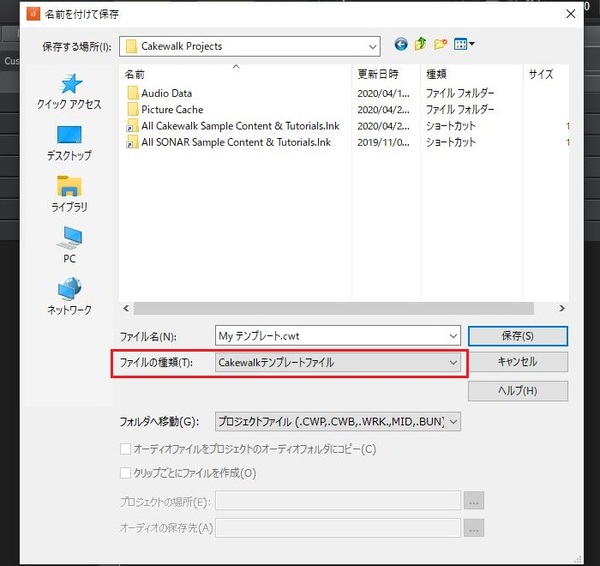Viewport: 600px width, 566px height.
Task: Click the Help (ヘルプ) button
Action: (x=516, y=390)
